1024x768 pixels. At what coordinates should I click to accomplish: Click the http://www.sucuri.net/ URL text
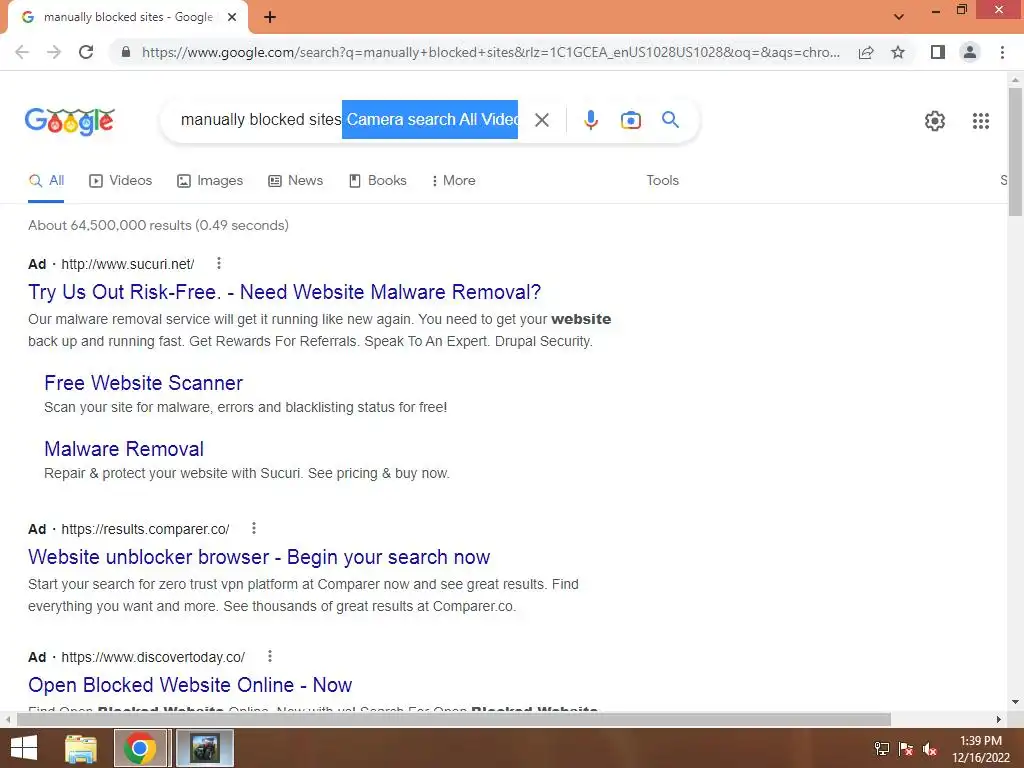click(x=128, y=264)
